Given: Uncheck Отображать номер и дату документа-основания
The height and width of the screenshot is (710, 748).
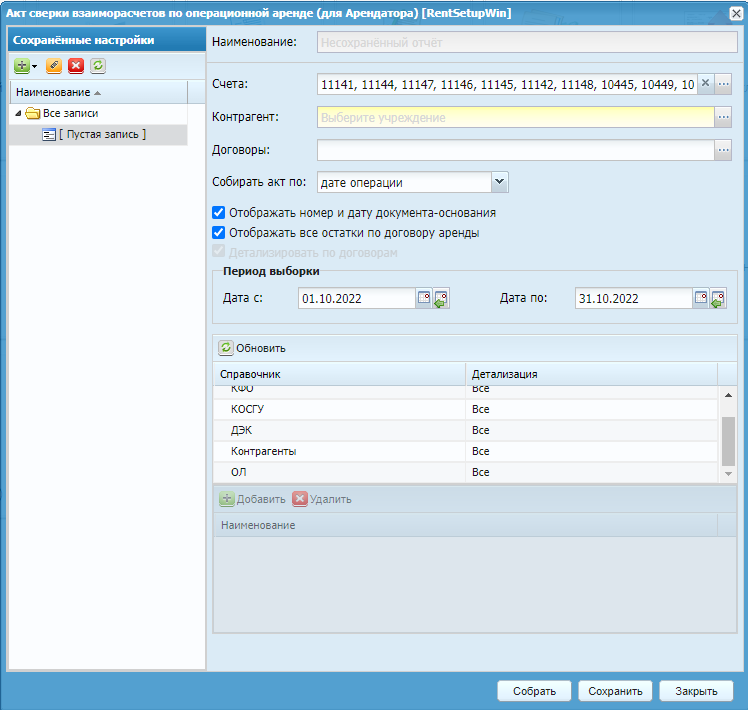Looking at the screenshot, I should click(219, 213).
